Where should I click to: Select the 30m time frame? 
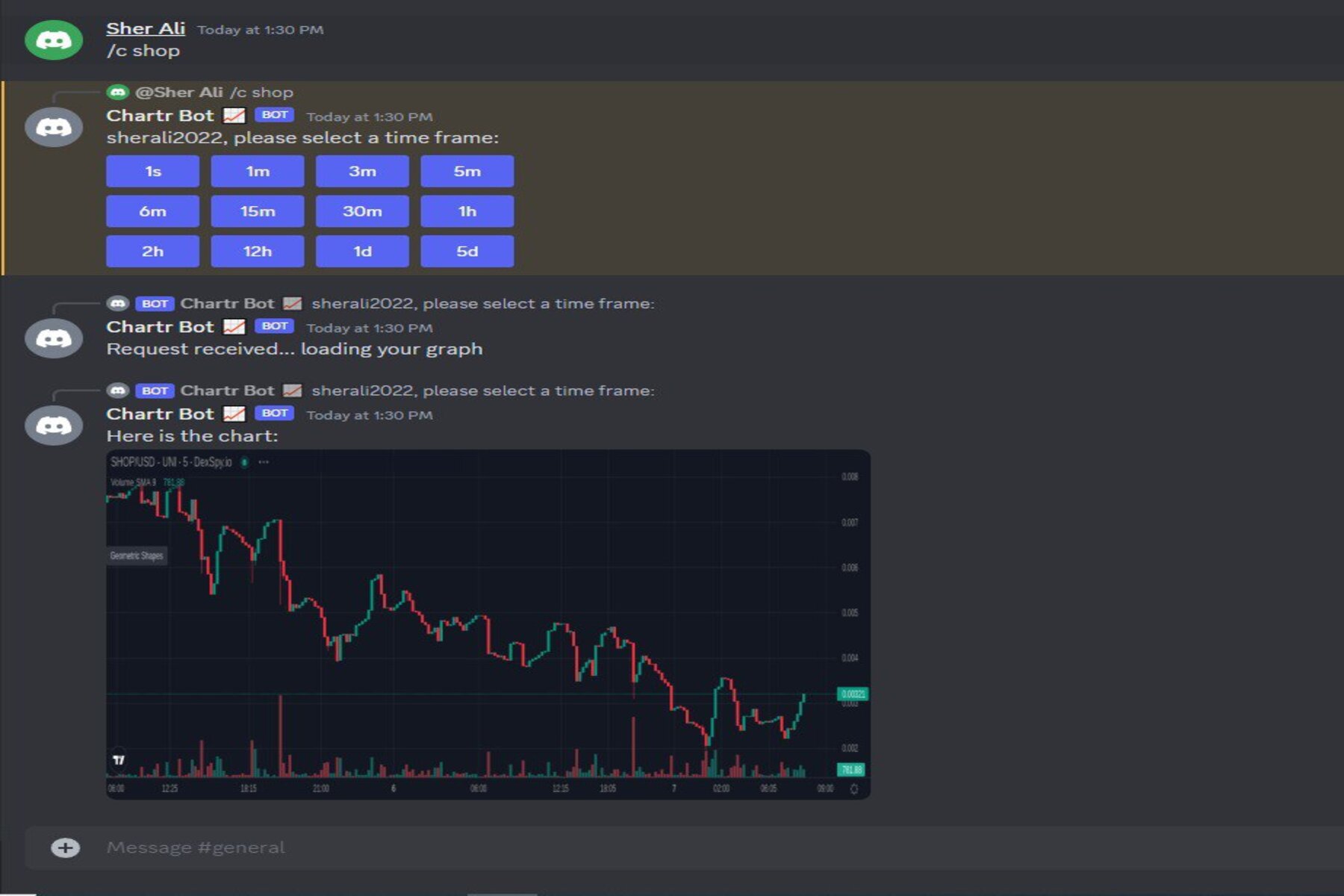[x=362, y=211]
